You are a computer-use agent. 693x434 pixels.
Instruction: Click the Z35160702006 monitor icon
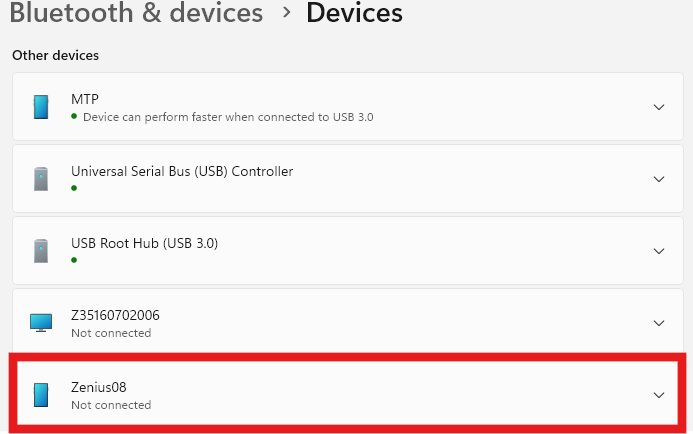pyautogui.click(x=41, y=322)
